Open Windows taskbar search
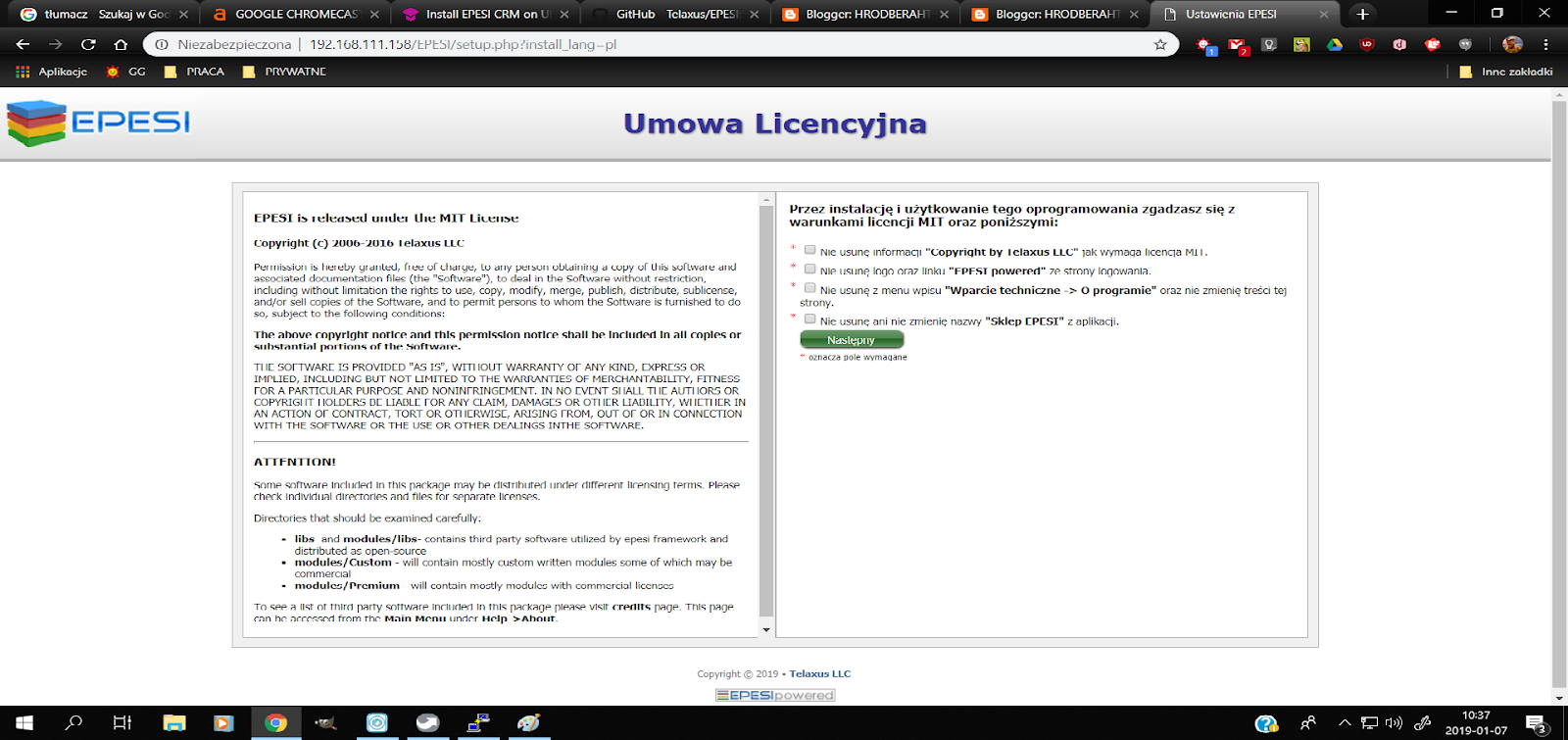Image resolution: width=1568 pixels, height=740 pixels. coord(73,723)
